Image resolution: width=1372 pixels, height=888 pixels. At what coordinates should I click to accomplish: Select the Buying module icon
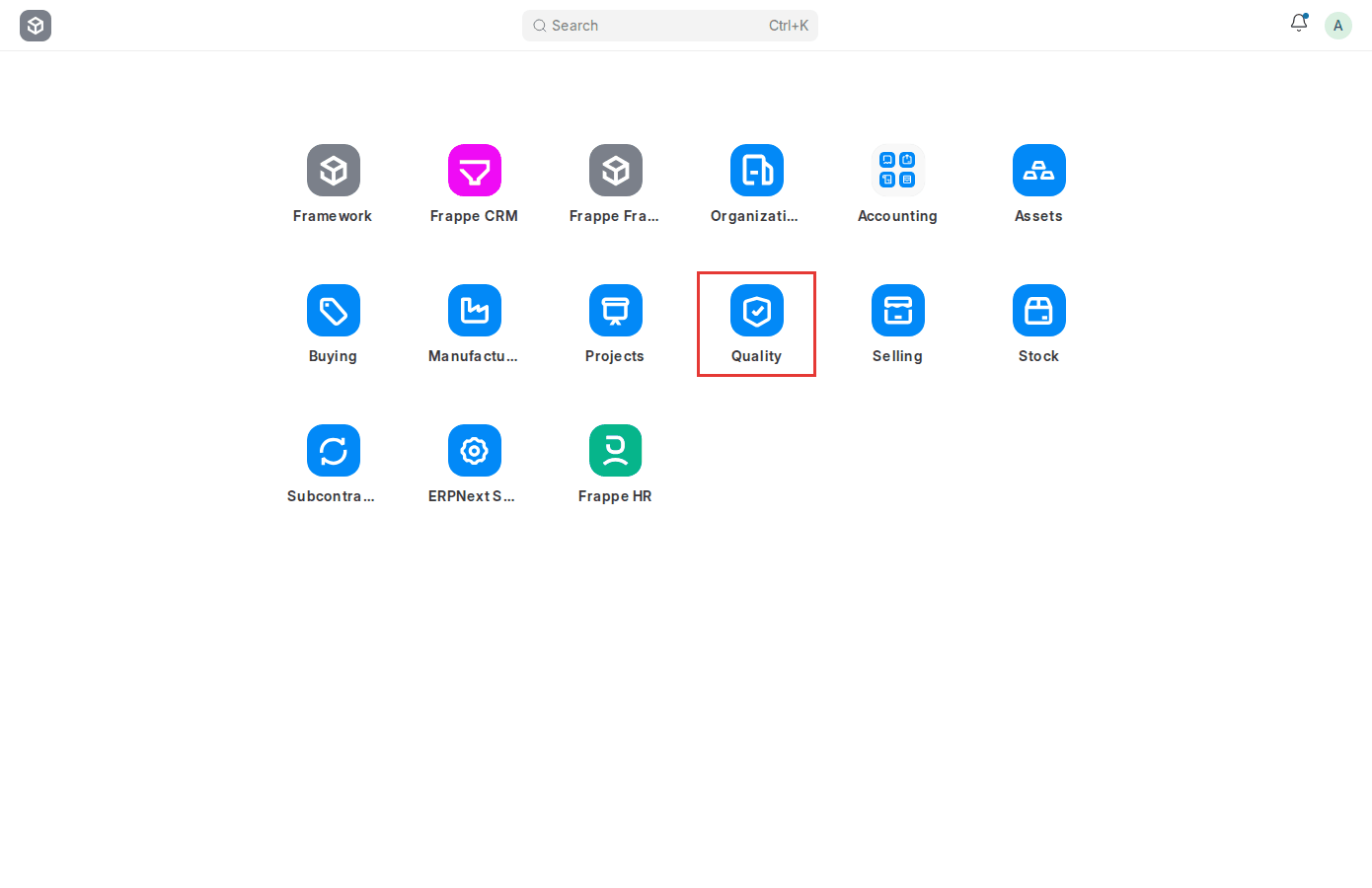[x=333, y=311]
